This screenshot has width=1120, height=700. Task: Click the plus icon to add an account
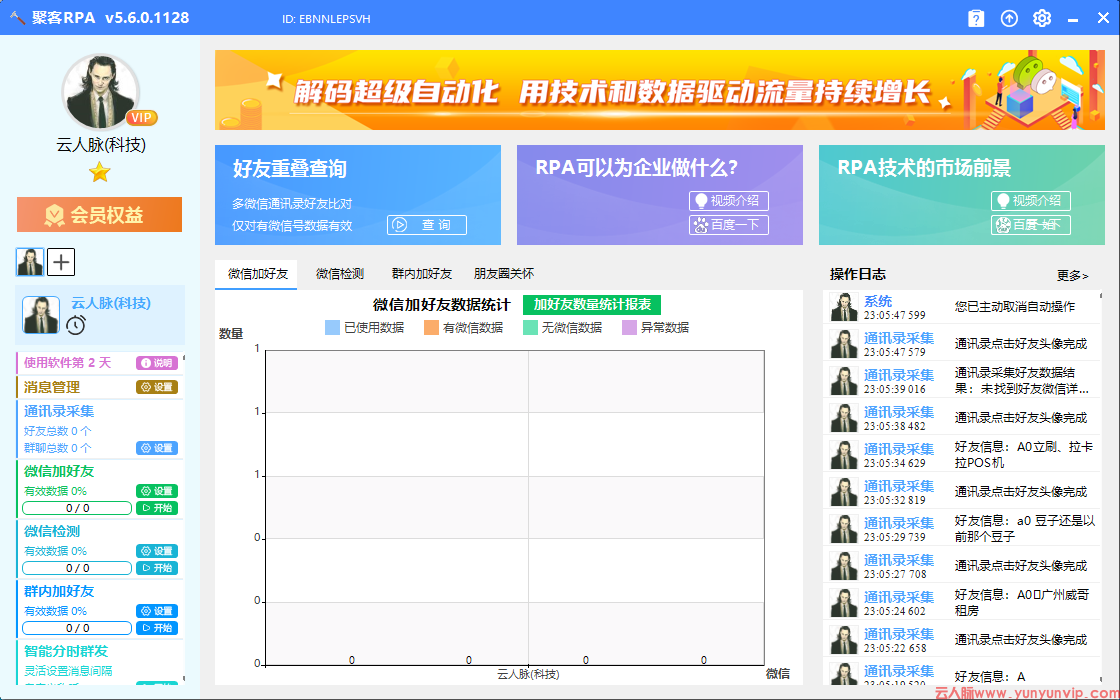click(x=62, y=262)
